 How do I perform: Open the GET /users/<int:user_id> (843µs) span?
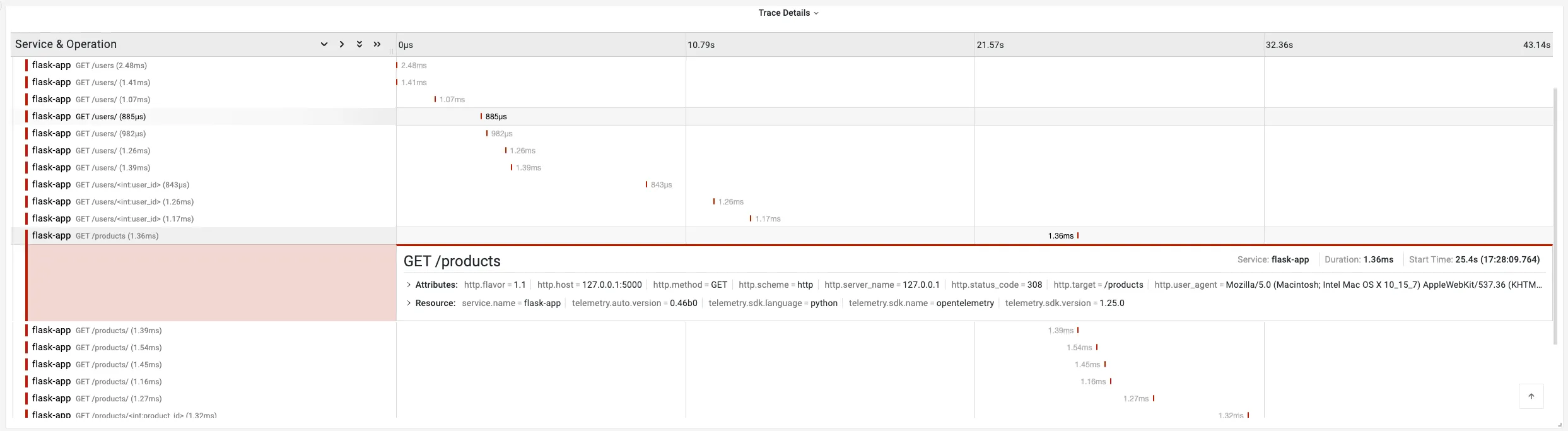click(x=132, y=185)
